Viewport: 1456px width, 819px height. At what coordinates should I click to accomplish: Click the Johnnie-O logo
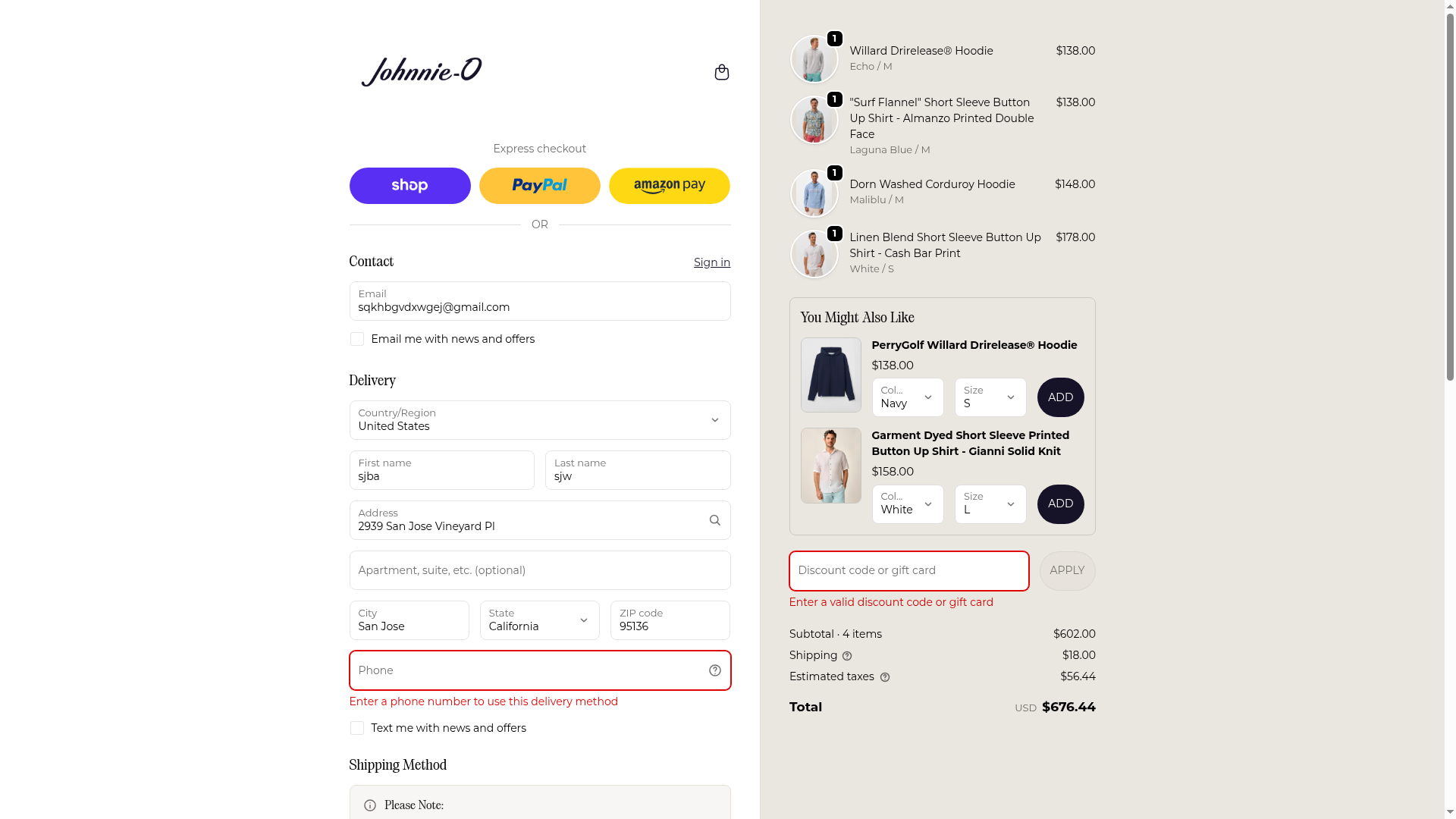(422, 72)
